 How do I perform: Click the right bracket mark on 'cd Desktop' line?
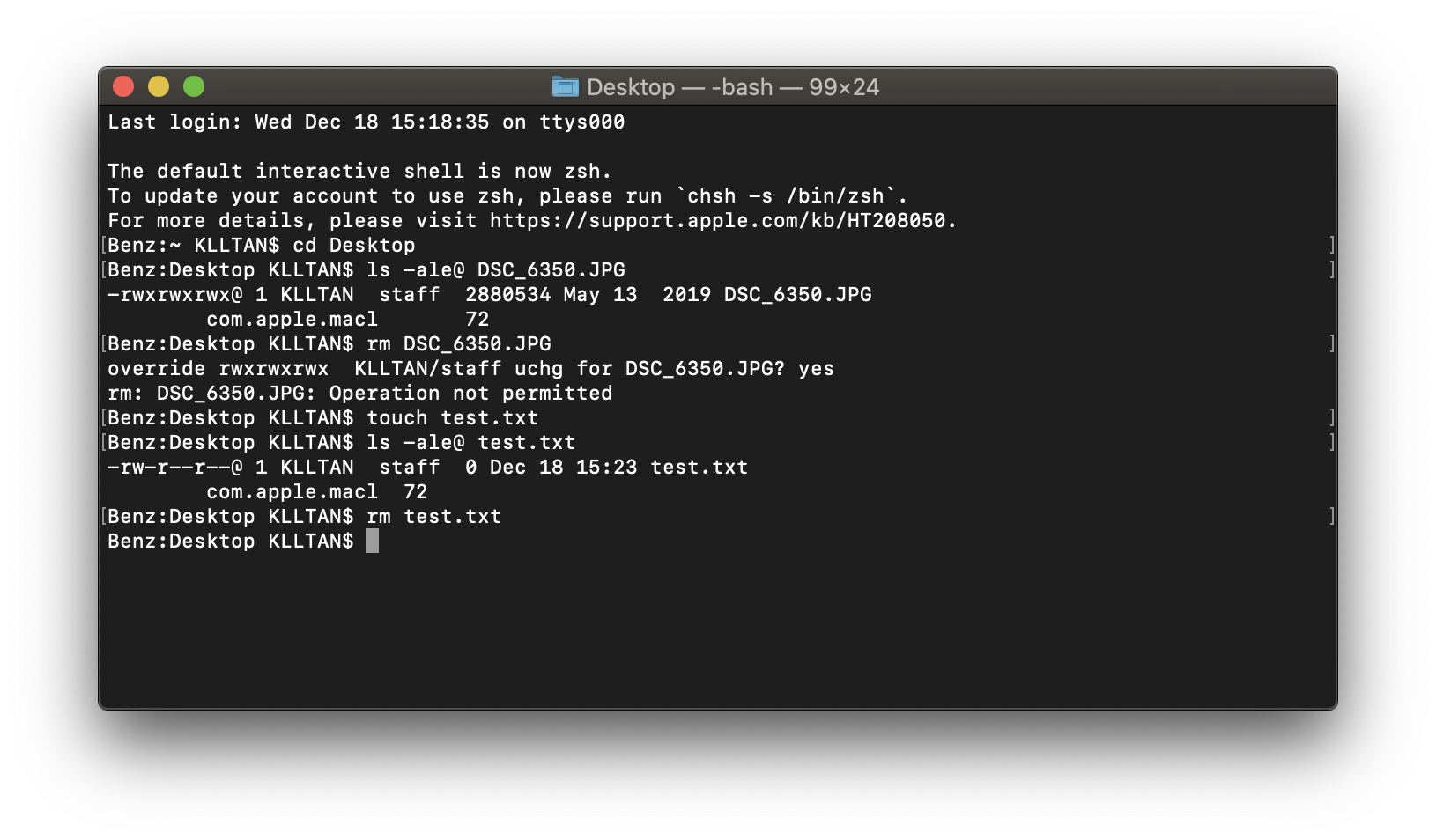pos(1331,246)
